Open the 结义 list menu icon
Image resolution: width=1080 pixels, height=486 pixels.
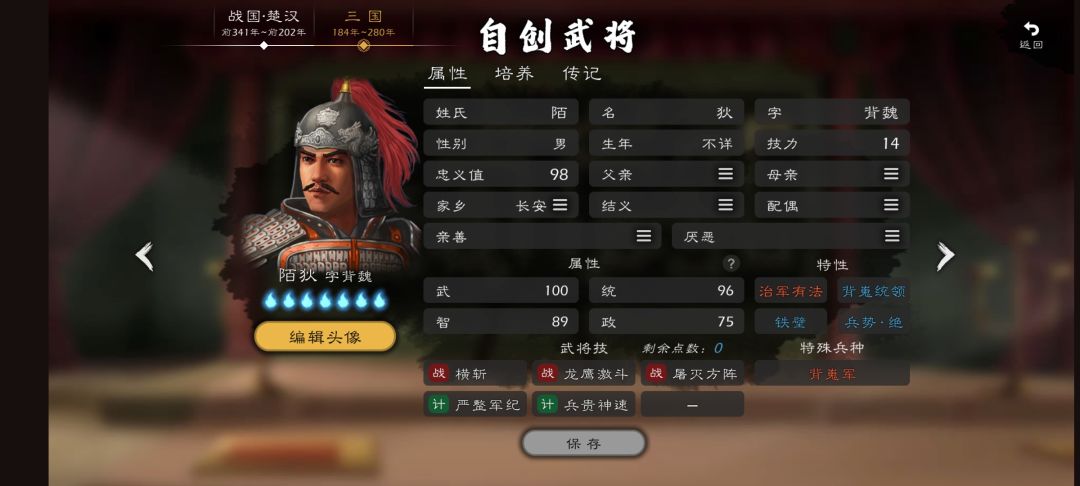(725, 205)
